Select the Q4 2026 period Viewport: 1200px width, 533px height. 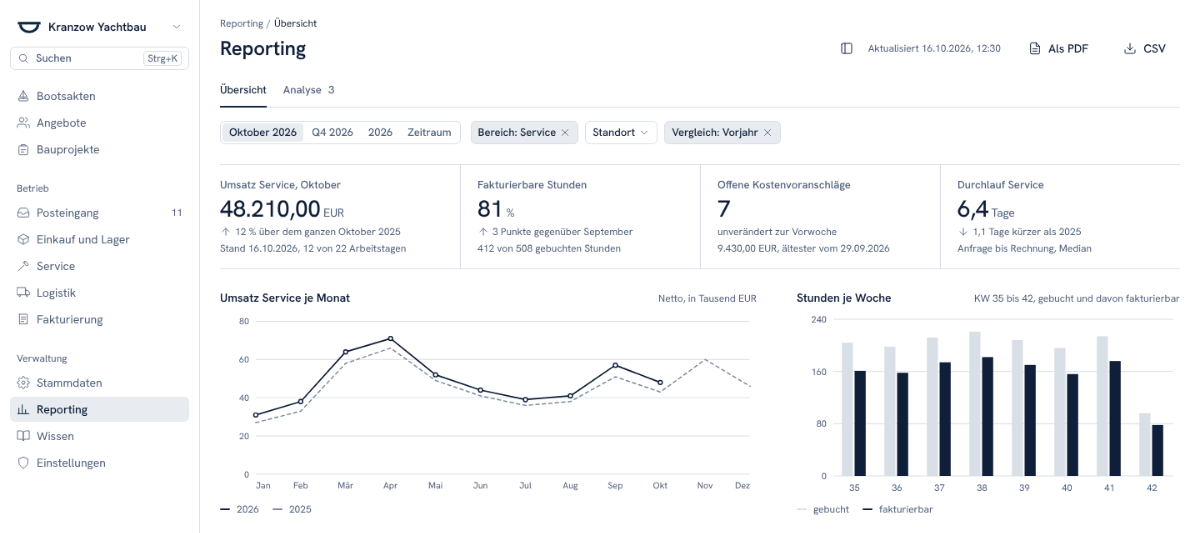[x=332, y=132]
